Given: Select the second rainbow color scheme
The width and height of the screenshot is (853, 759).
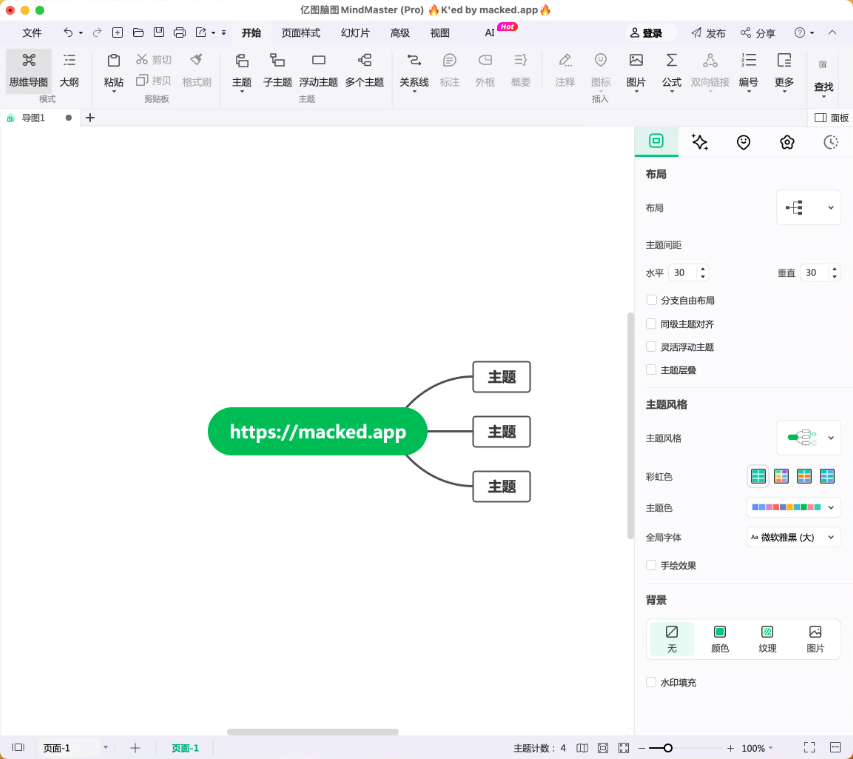Looking at the screenshot, I should click(781, 476).
